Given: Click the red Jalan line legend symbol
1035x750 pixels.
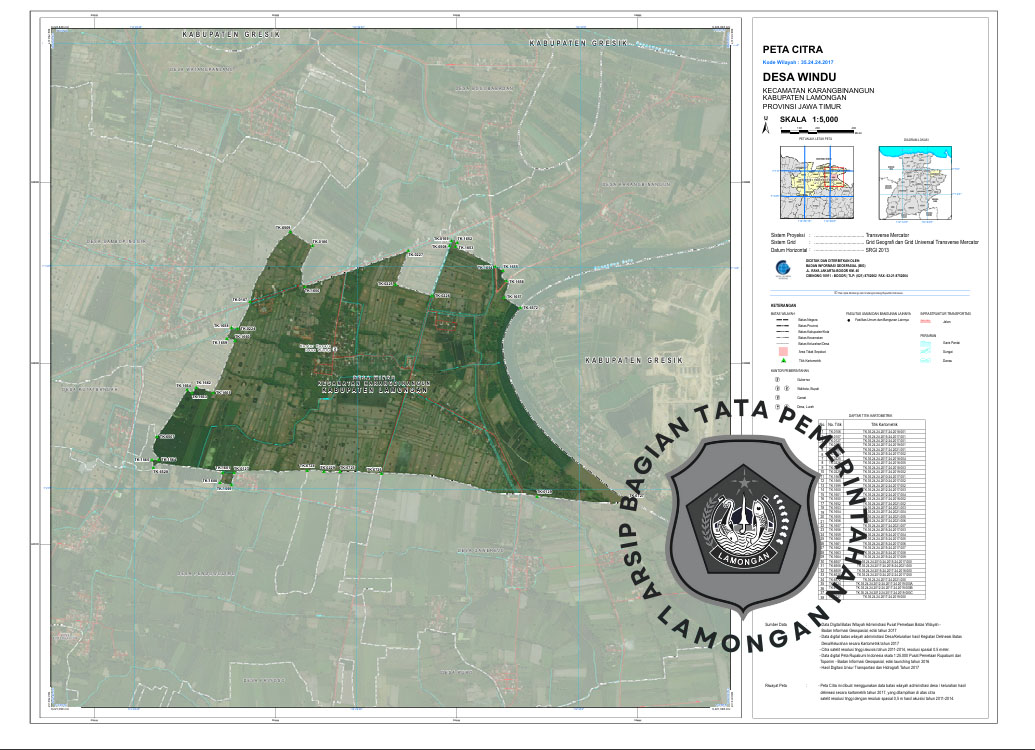Looking at the screenshot, I should click(926, 322).
